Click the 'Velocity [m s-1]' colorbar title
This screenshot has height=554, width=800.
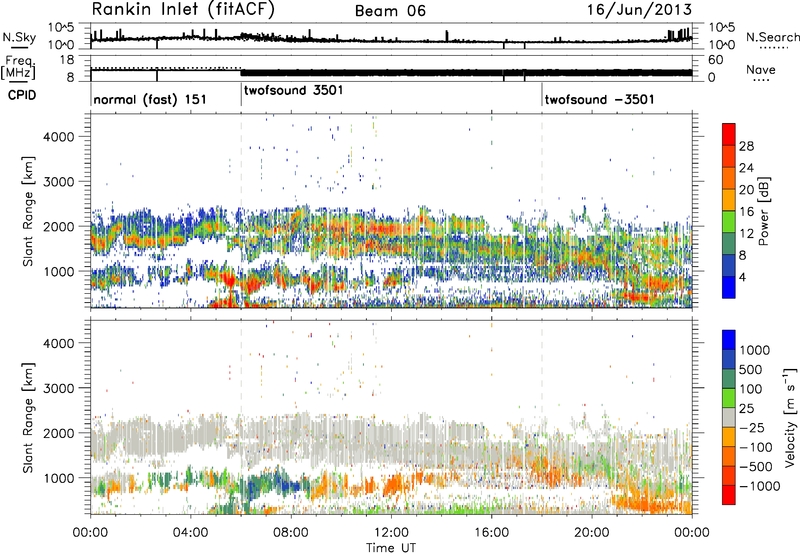pos(790,417)
